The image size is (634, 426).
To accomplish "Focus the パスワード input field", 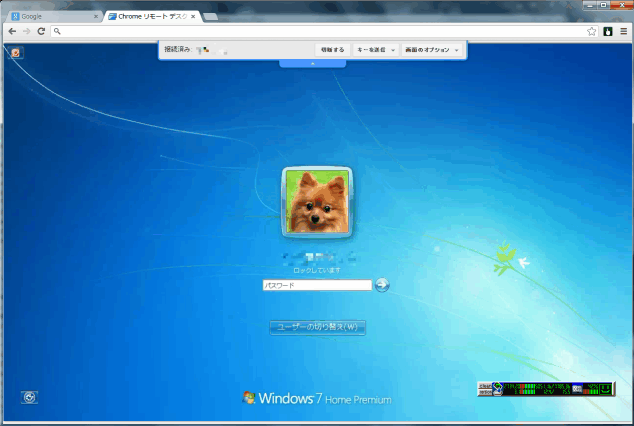I will pyautogui.click(x=317, y=285).
